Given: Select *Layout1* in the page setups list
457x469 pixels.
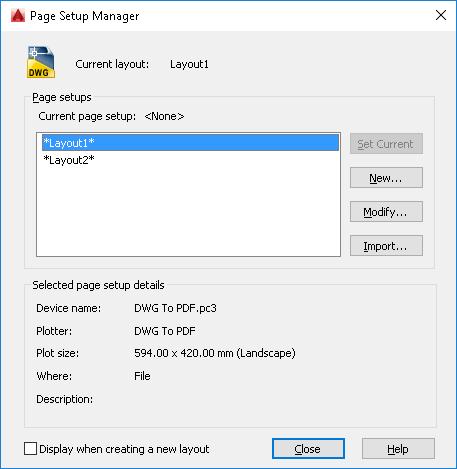Looking at the screenshot, I should point(190,143).
